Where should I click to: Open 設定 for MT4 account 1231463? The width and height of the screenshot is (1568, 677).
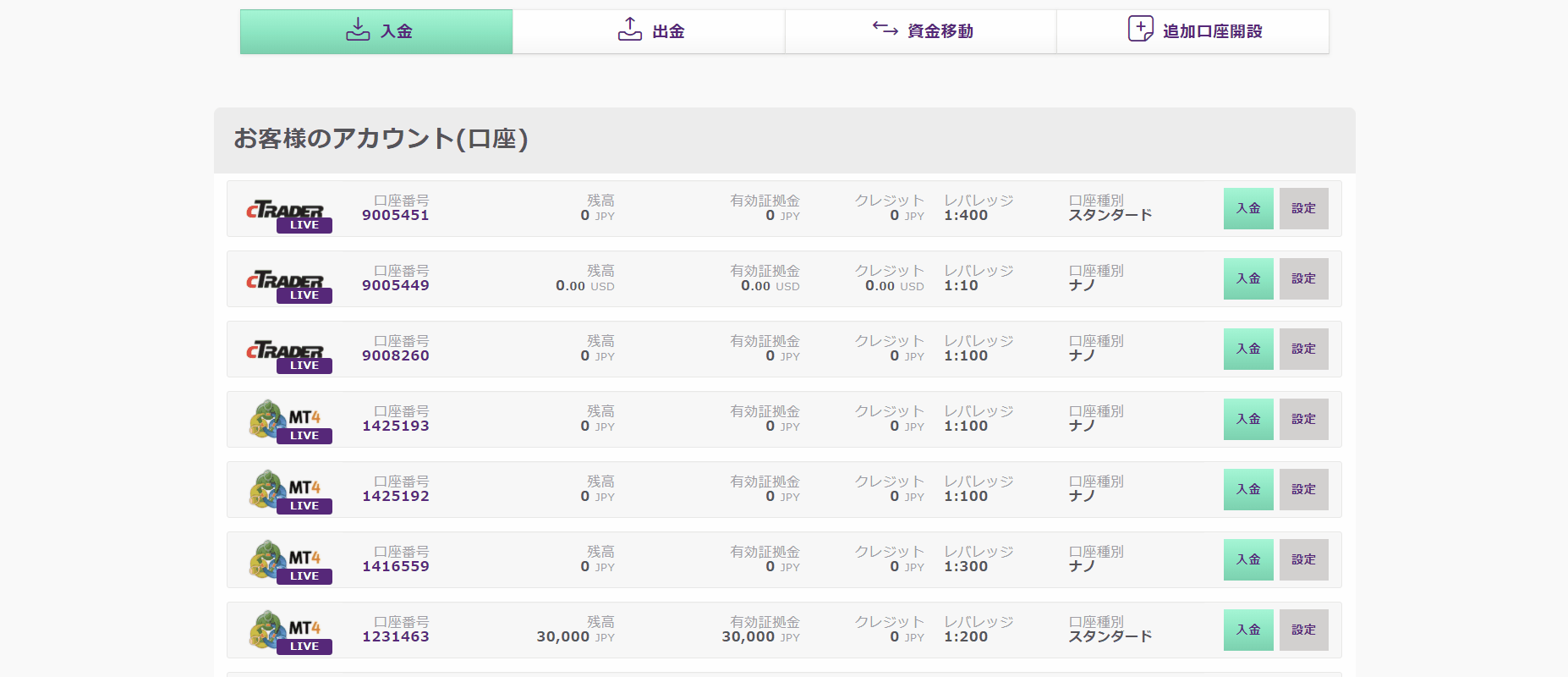click(1303, 630)
